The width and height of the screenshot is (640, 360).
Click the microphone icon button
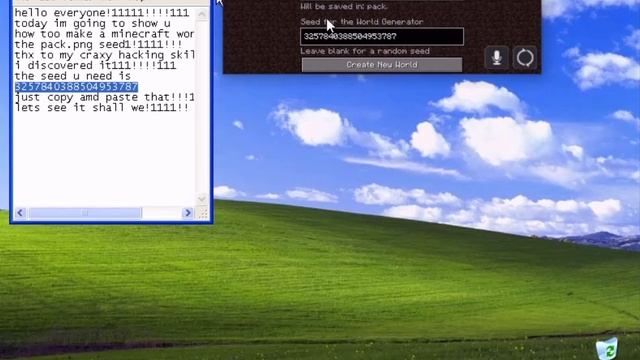[x=496, y=58]
